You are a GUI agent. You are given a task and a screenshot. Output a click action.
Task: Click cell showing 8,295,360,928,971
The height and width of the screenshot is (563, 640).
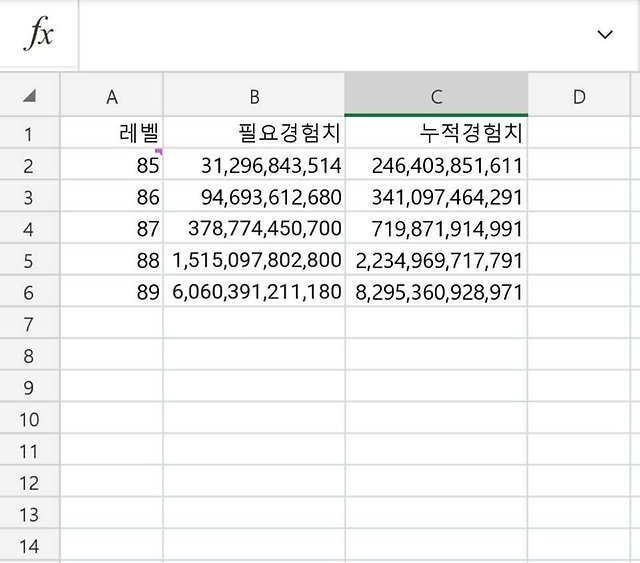436,292
